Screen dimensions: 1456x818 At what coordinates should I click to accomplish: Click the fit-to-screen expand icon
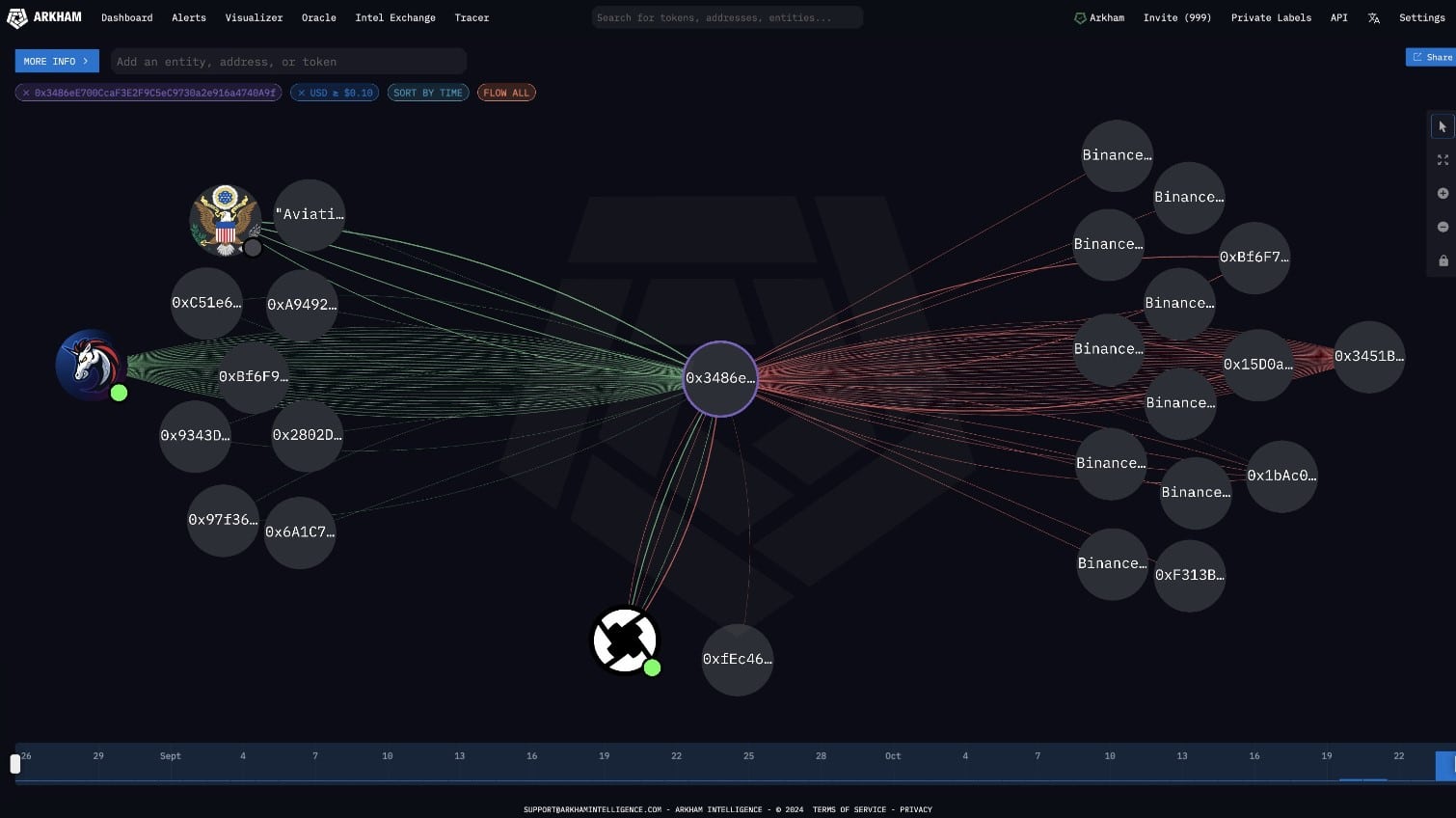pyautogui.click(x=1443, y=160)
